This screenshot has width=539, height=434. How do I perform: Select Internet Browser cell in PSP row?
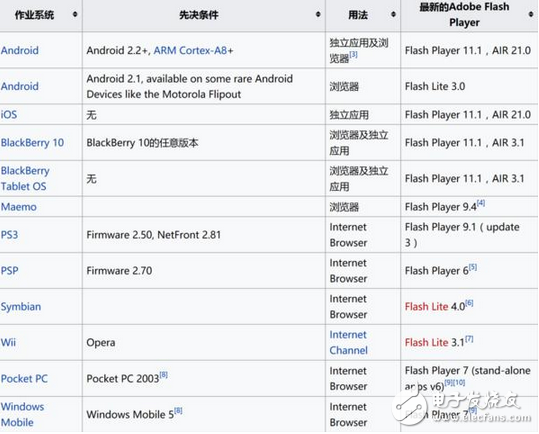pos(363,271)
